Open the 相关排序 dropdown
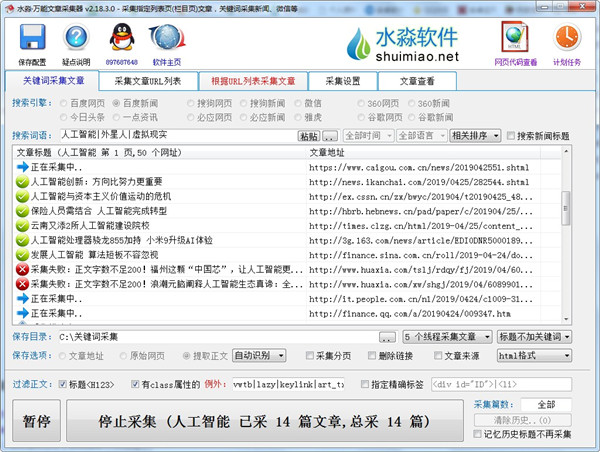 tap(475, 135)
